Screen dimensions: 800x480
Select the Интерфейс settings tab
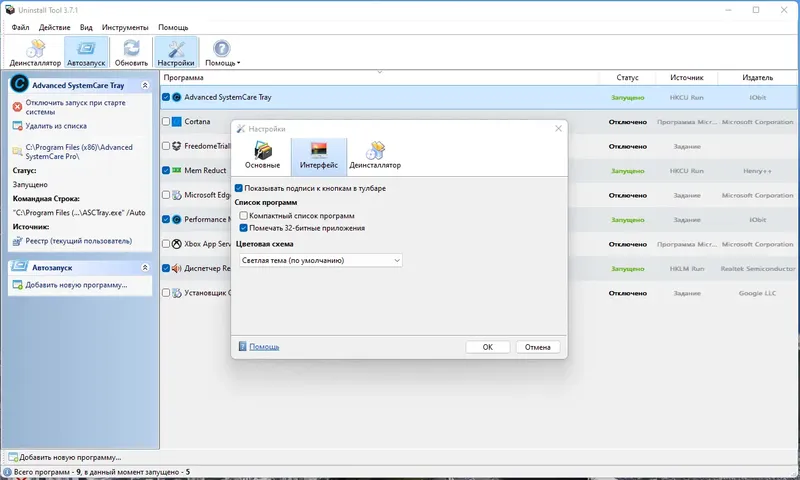pos(318,156)
